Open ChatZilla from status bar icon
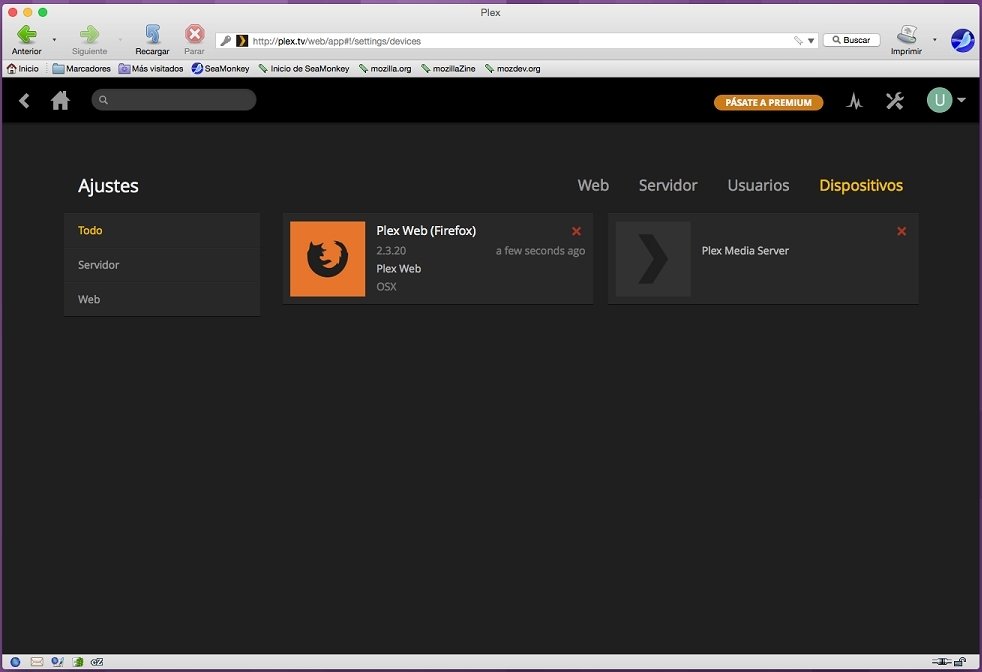 (96, 662)
